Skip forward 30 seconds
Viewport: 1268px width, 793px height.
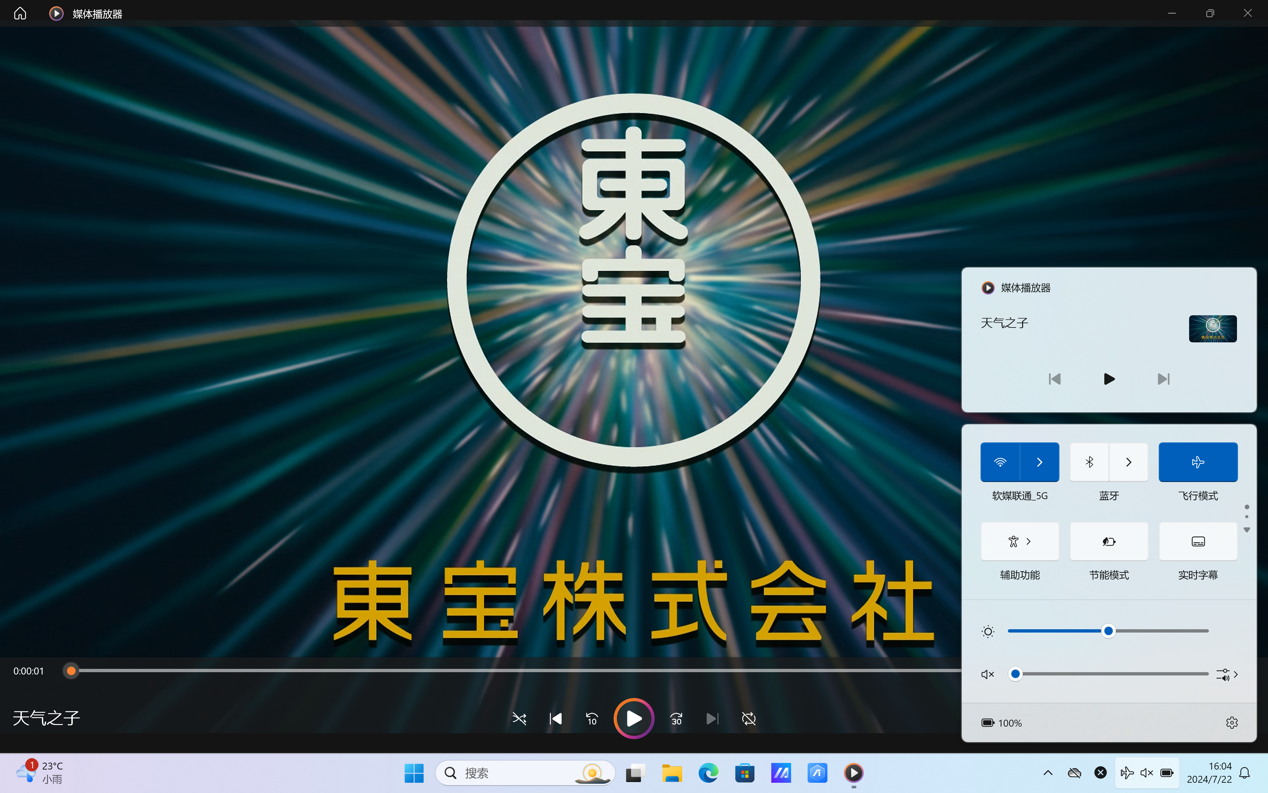(x=676, y=719)
